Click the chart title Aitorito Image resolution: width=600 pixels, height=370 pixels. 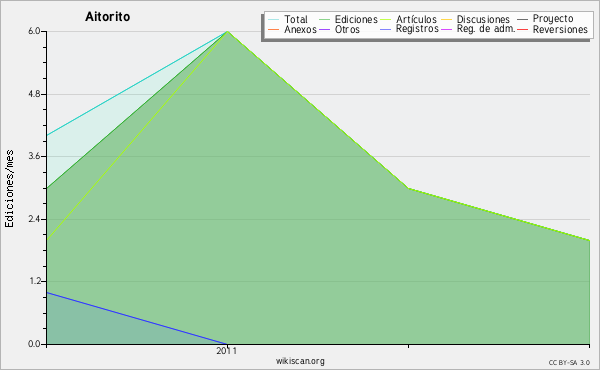point(108,17)
